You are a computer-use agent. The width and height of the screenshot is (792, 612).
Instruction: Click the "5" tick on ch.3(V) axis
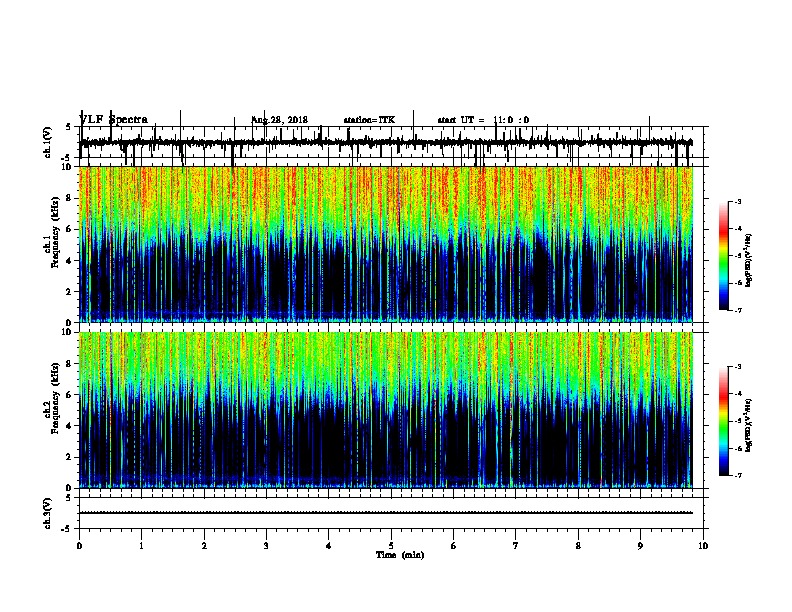[69, 497]
